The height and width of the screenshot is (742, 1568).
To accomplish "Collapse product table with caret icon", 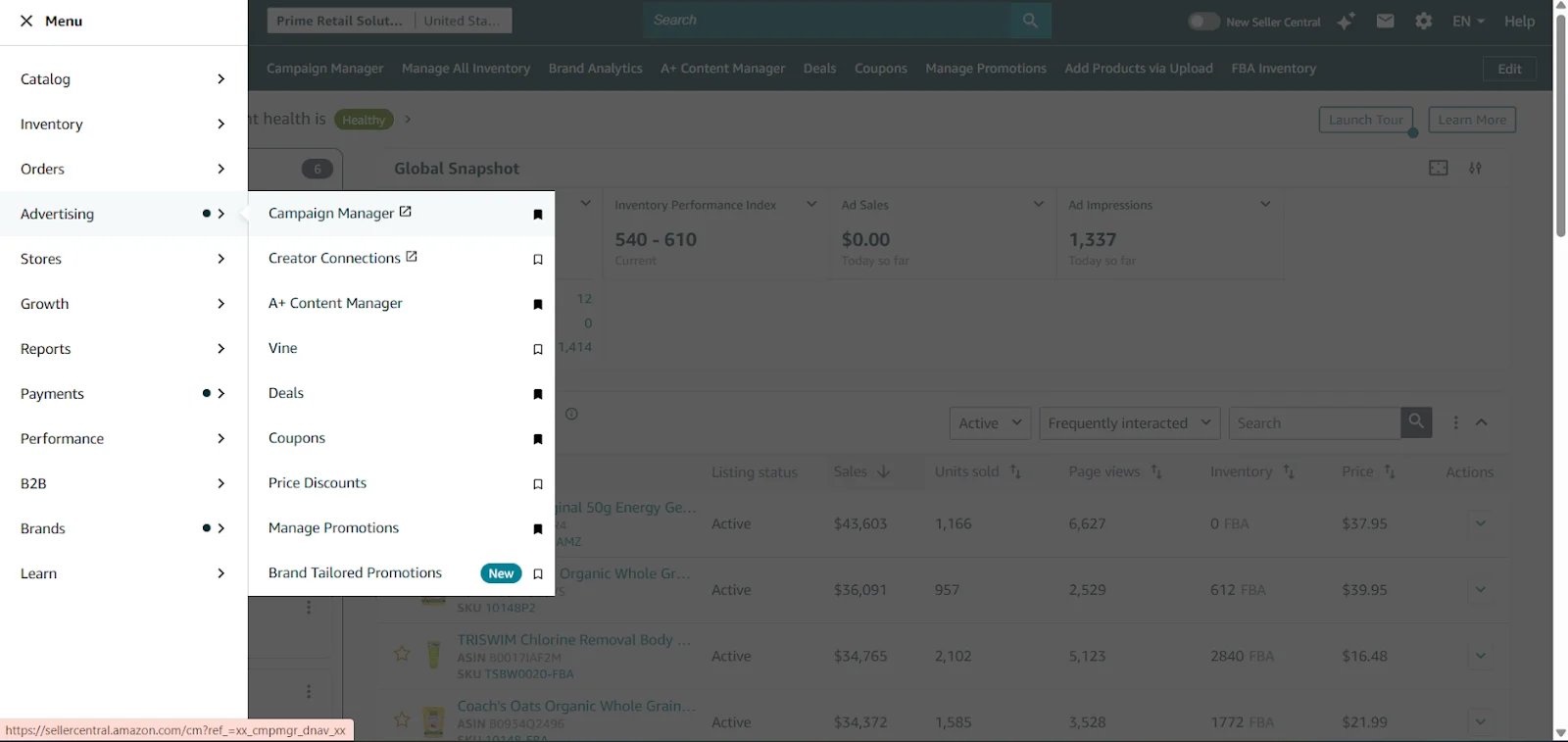I will coord(1482,422).
